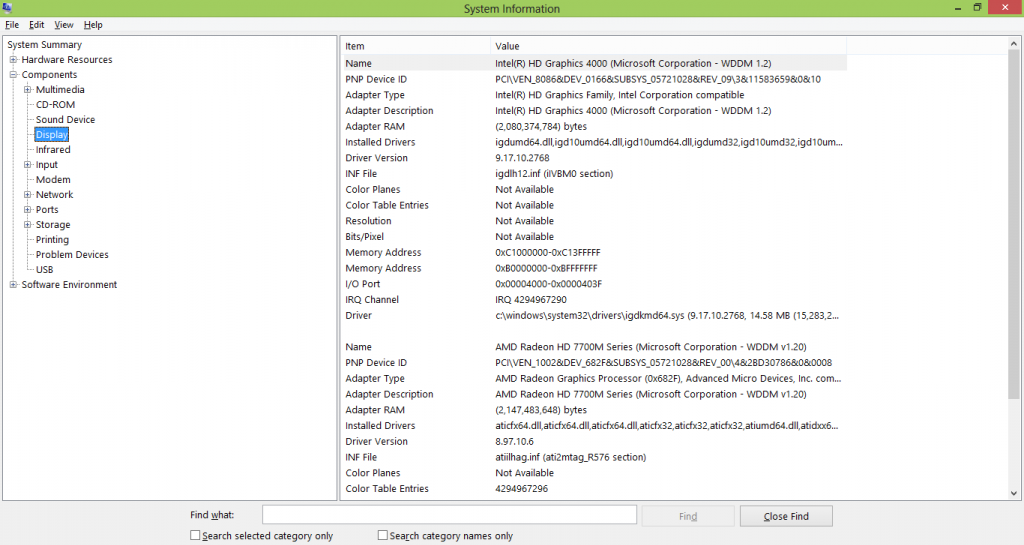The image size is (1024, 545).
Task: Select the PCI\VEN_1002 PNP Device ID value
Action: point(664,362)
